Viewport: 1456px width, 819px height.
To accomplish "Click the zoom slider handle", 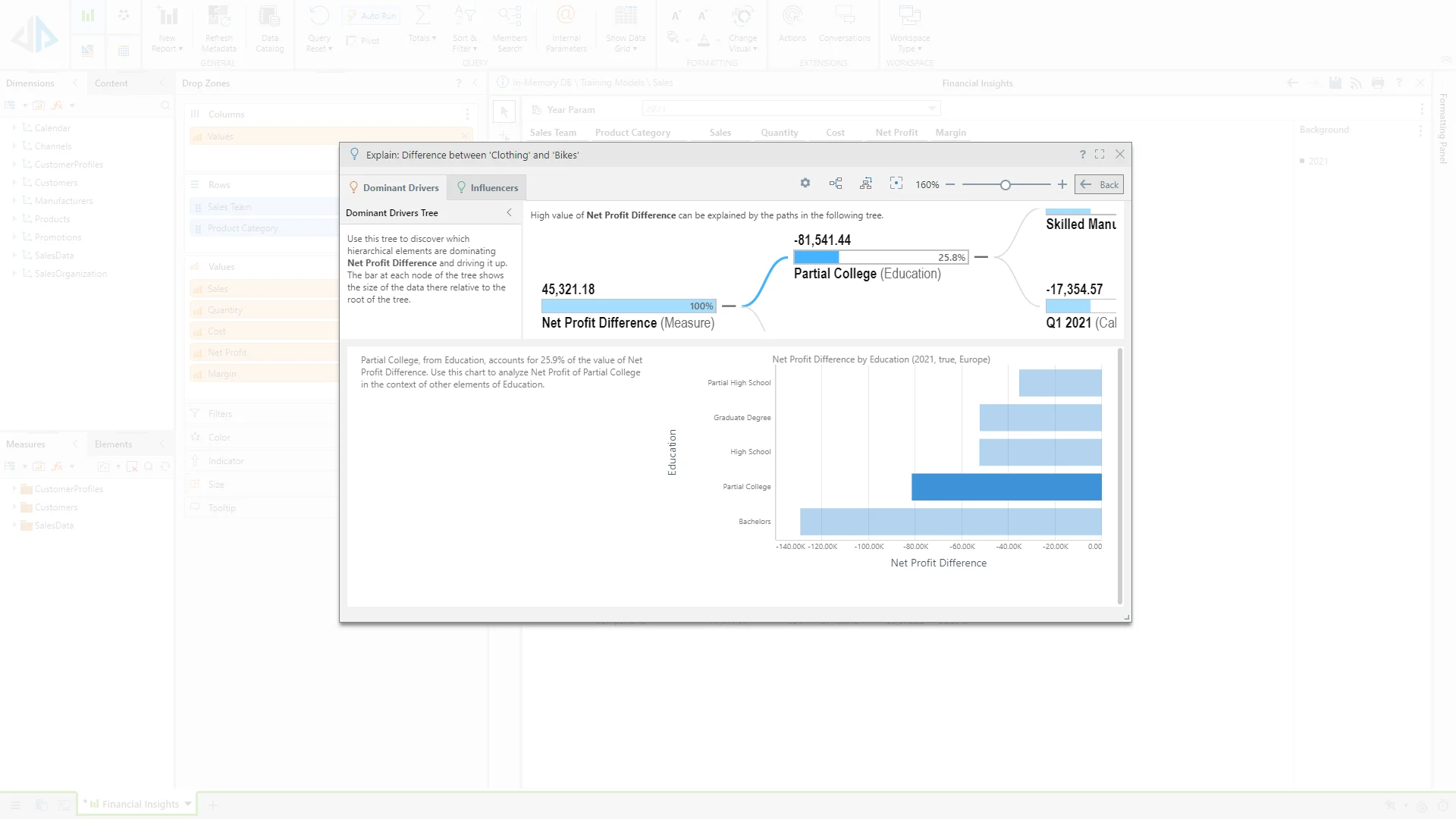I will (x=1006, y=184).
